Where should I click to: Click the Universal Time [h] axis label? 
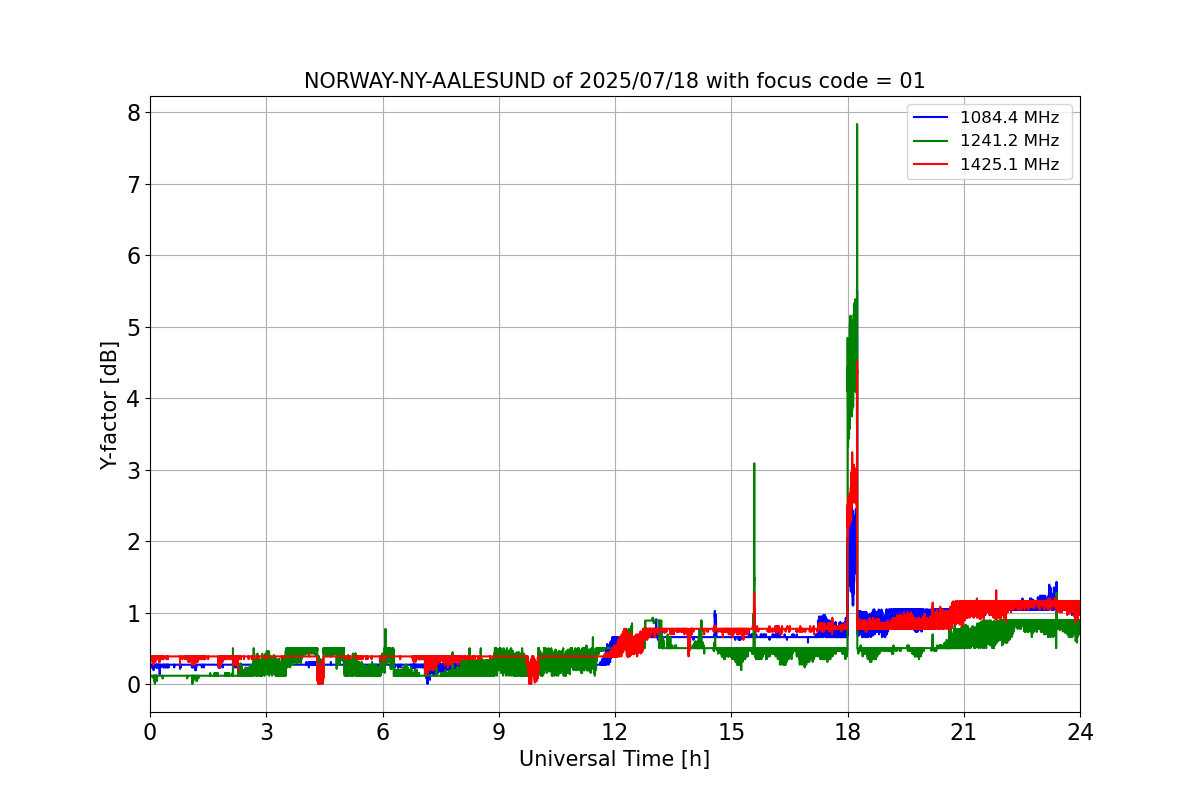[x=614, y=759]
